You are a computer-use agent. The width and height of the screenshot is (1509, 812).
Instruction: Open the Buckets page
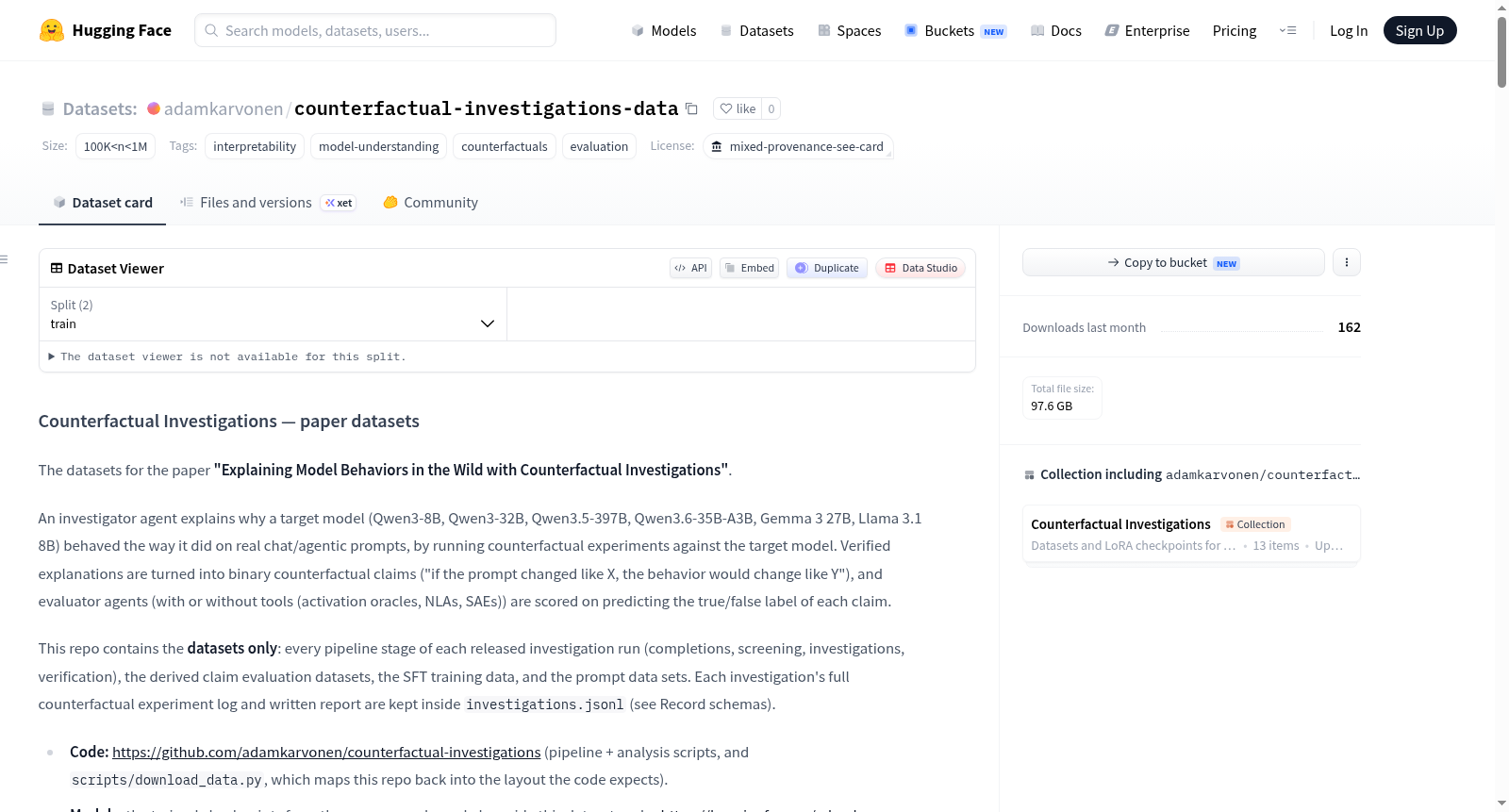(x=955, y=30)
